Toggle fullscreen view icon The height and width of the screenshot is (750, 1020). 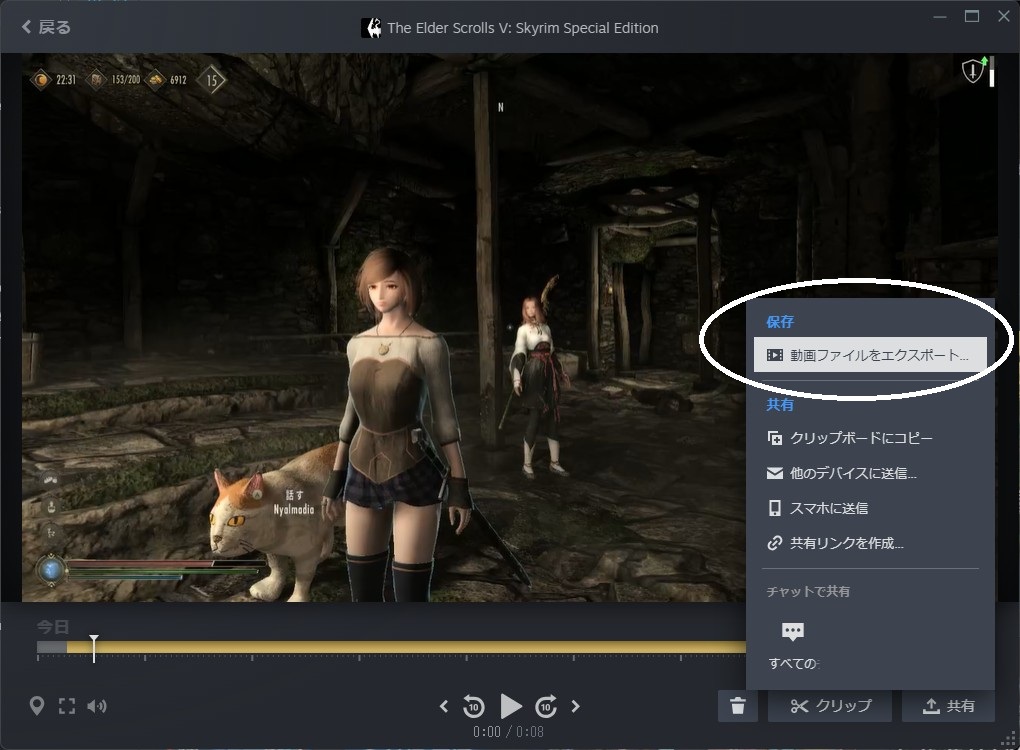(x=67, y=706)
